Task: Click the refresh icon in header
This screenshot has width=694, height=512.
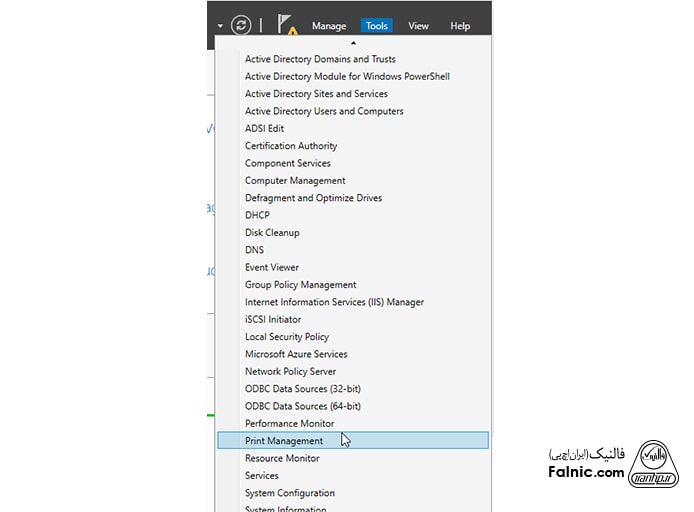Action: point(240,25)
